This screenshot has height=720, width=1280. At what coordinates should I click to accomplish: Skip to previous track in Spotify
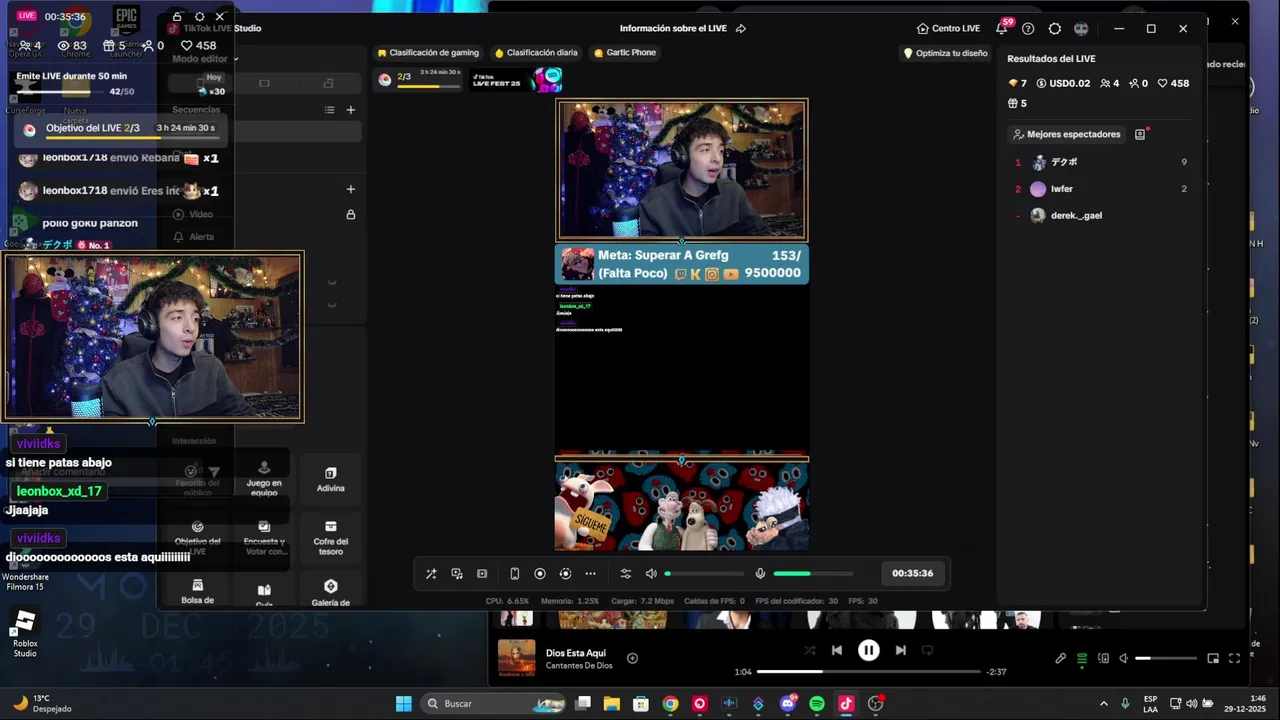[x=837, y=650]
